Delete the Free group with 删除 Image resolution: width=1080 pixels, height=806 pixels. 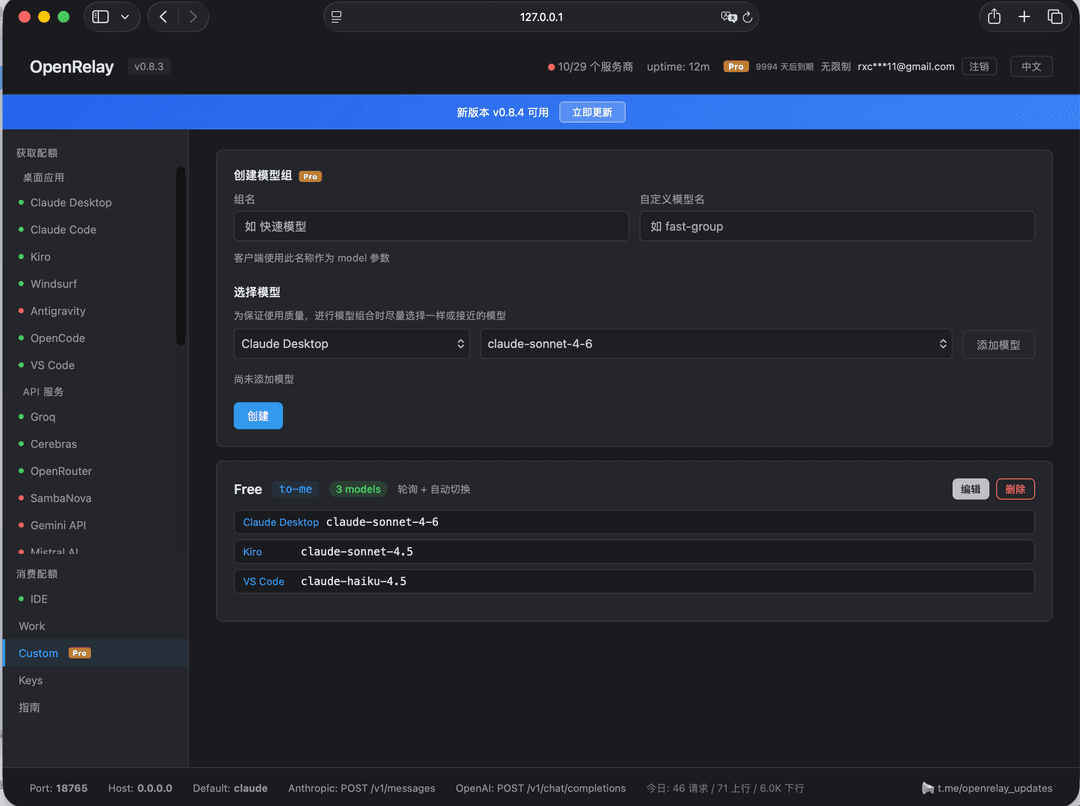click(1015, 489)
